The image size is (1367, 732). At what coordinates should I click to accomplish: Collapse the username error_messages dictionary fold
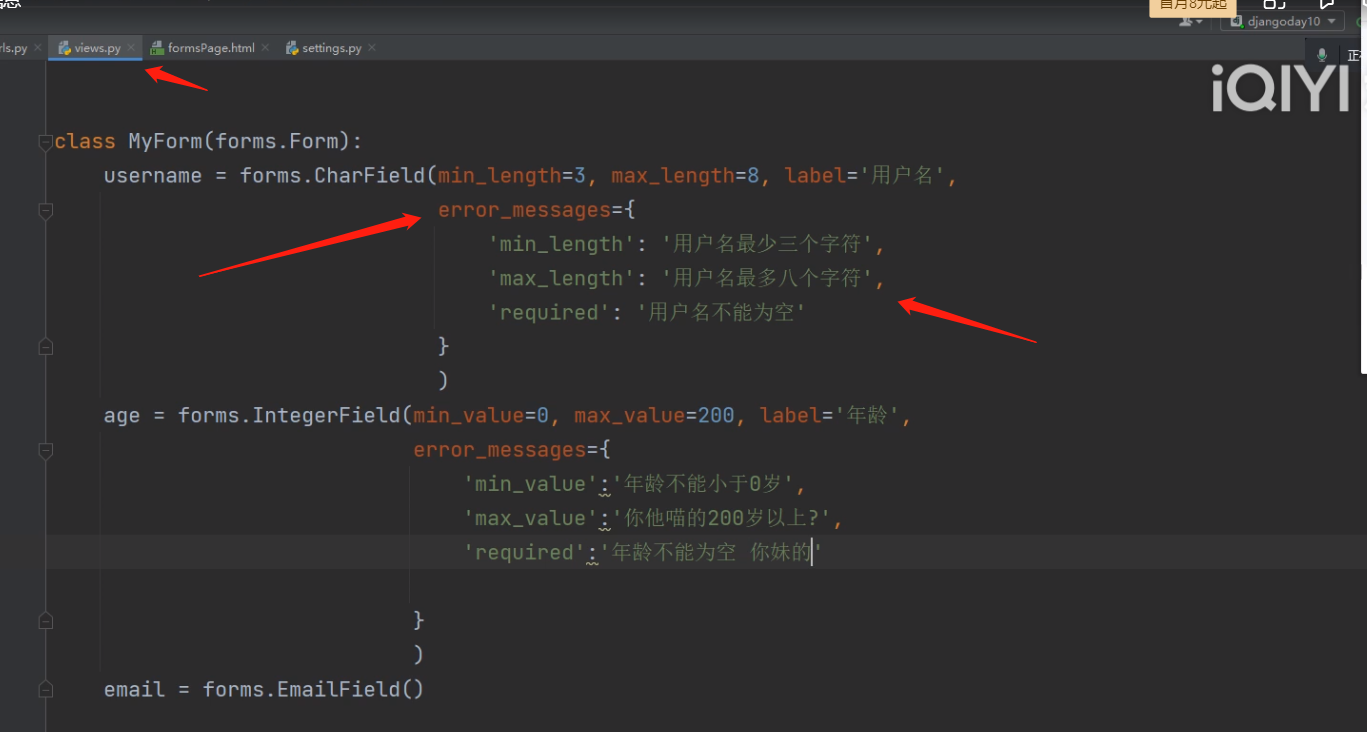[x=45, y=210]
